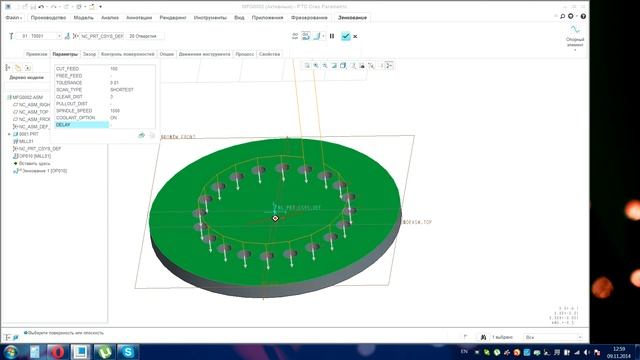Click the saved orientations icon in the graphics toolbar
The width and height of the screenshot is (640, 360).
[353, 65]
